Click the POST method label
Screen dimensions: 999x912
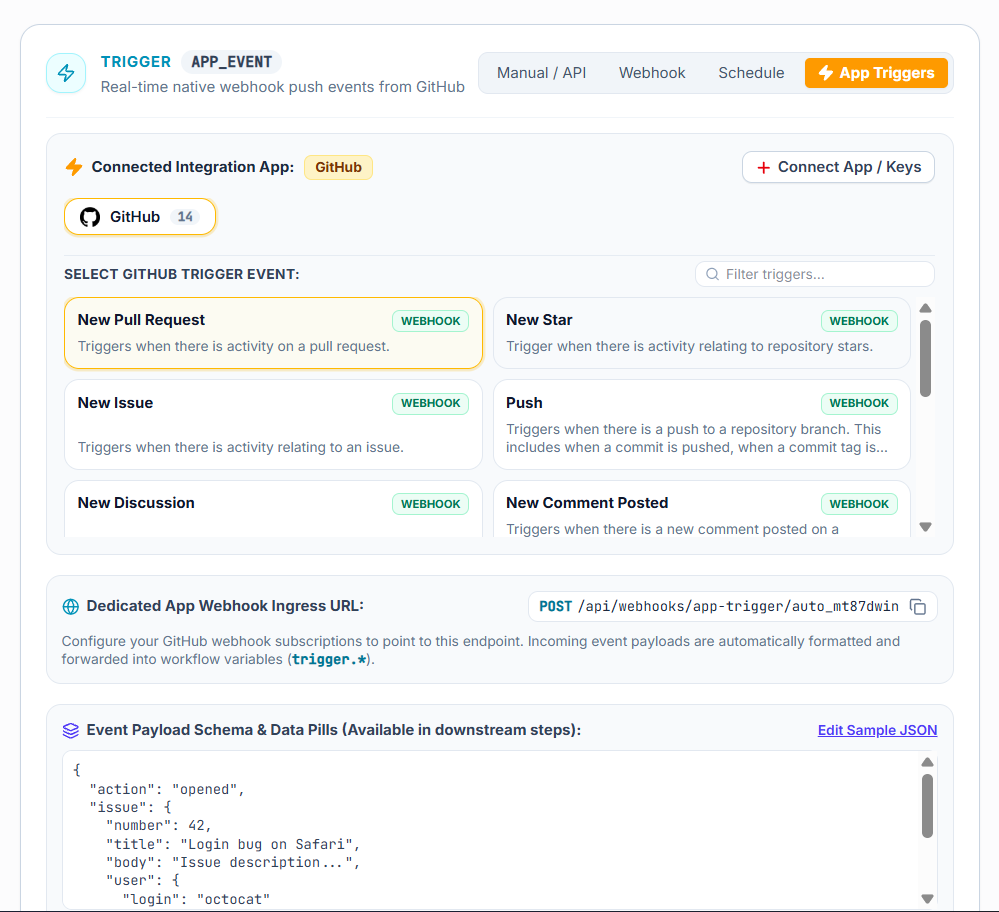click(x=556, y=607)
